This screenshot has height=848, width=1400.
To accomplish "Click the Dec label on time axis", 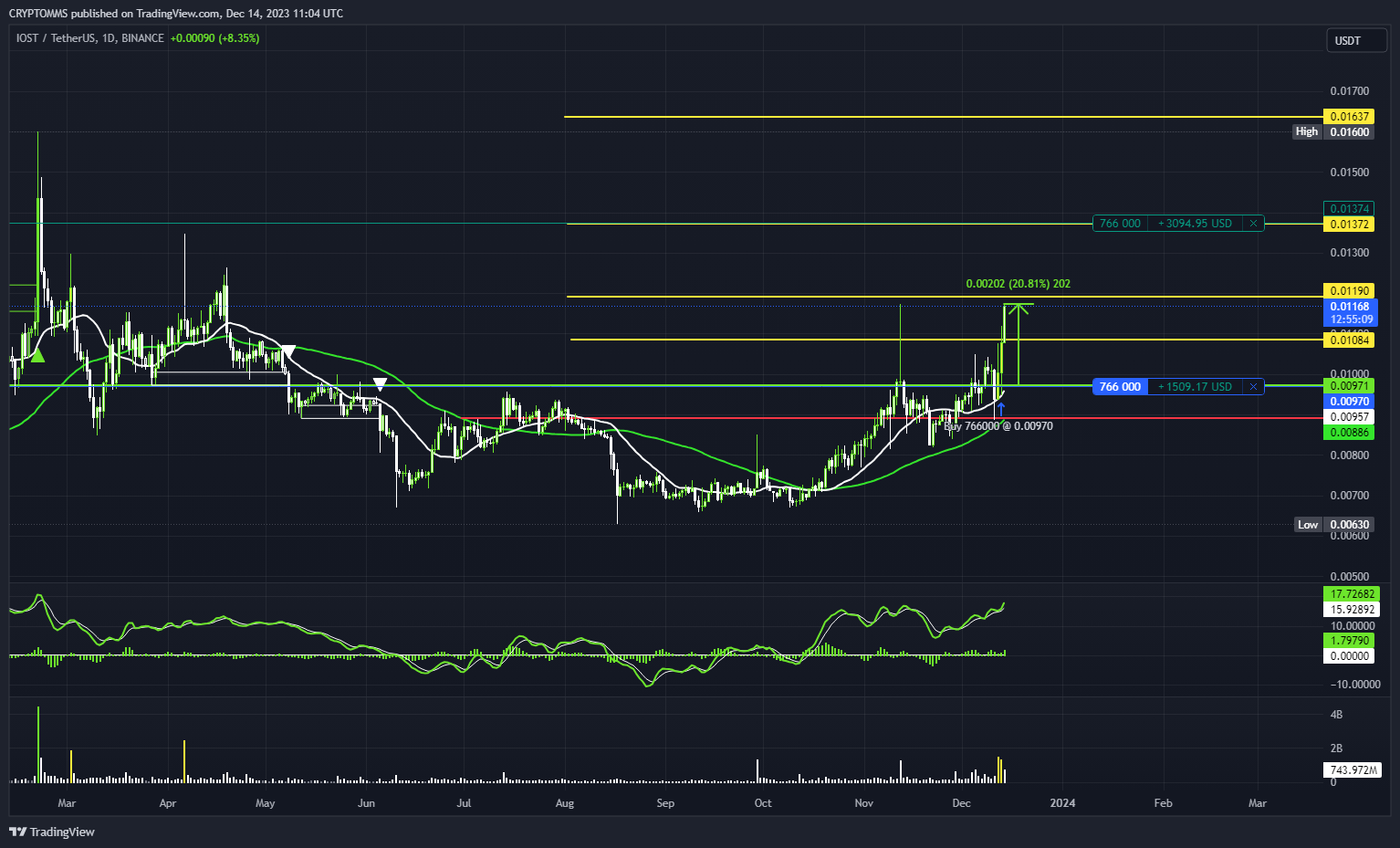I will 961,803.
